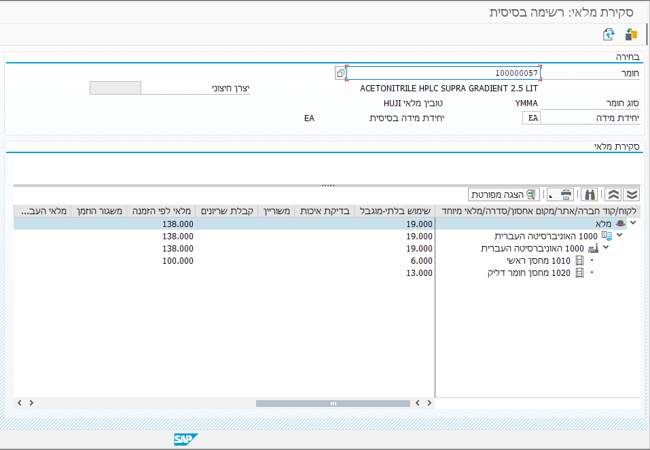Click the horizontal splitter dots handle

coord(327,185)
